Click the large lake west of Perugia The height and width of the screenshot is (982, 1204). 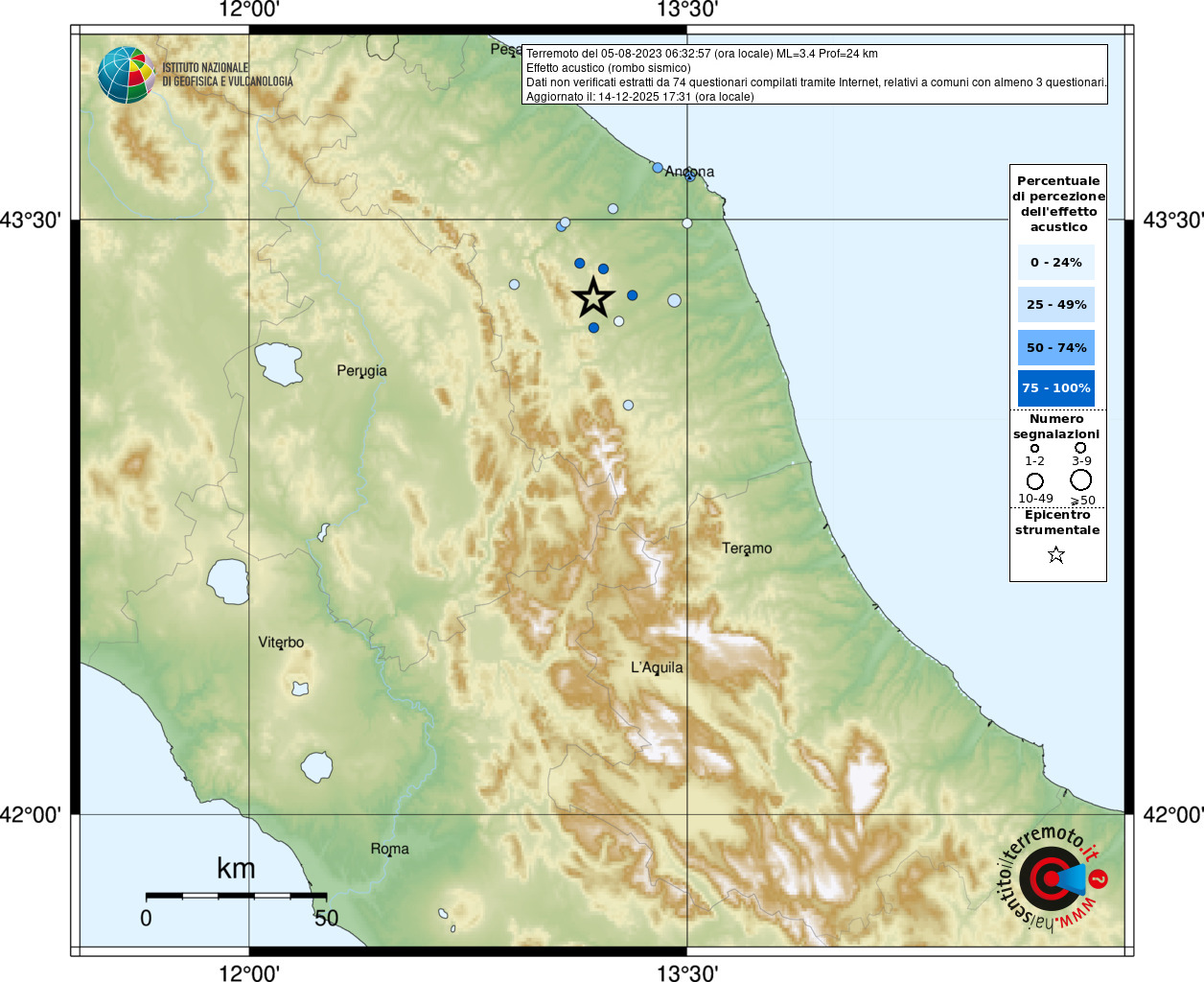pos(279,364)
